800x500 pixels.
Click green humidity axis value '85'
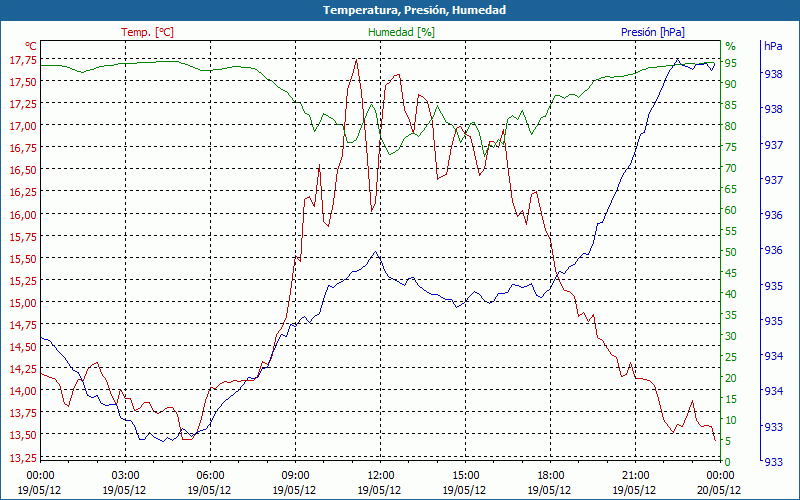coord(731,105)
